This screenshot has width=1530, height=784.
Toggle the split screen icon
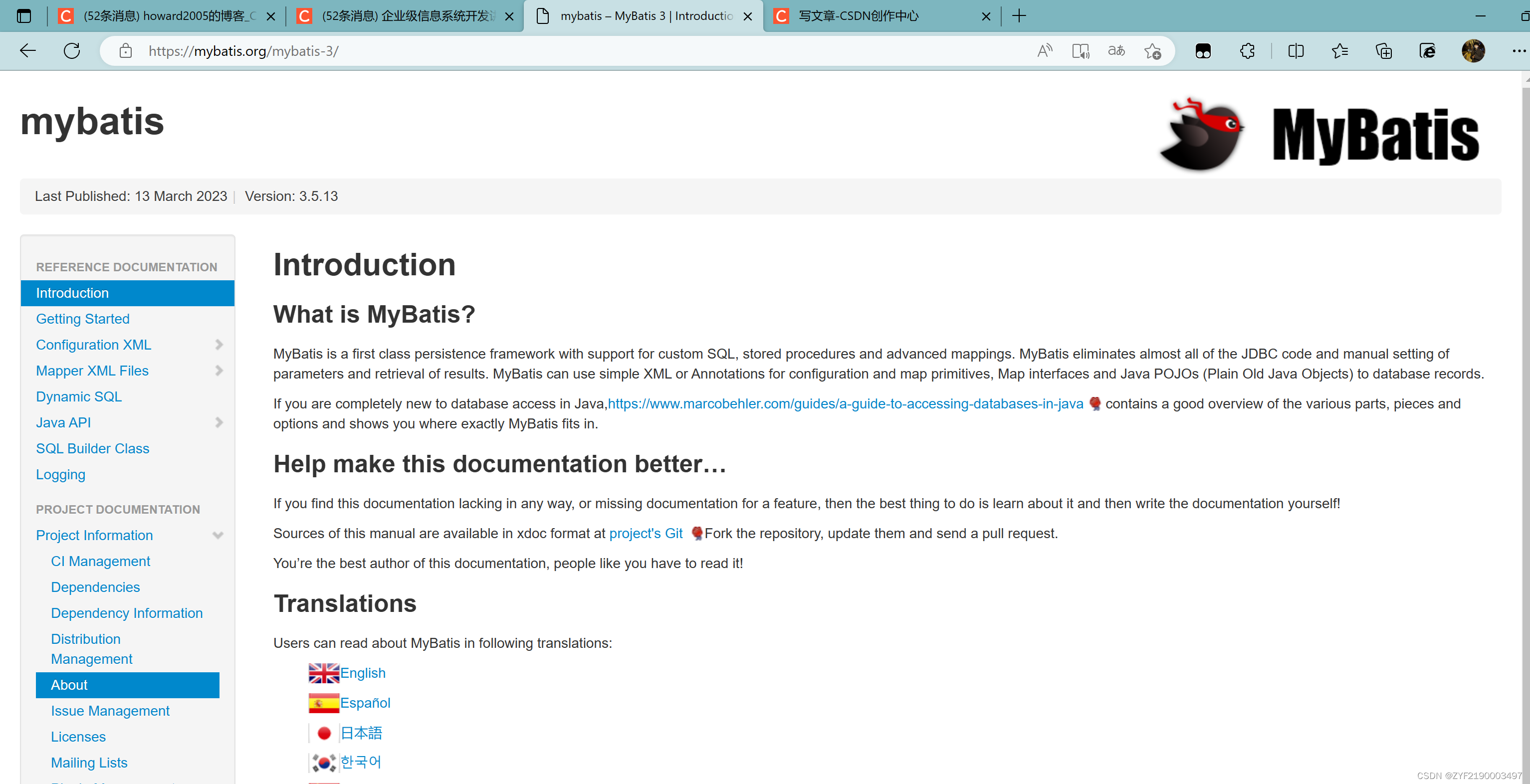(x=1296, y=51)
